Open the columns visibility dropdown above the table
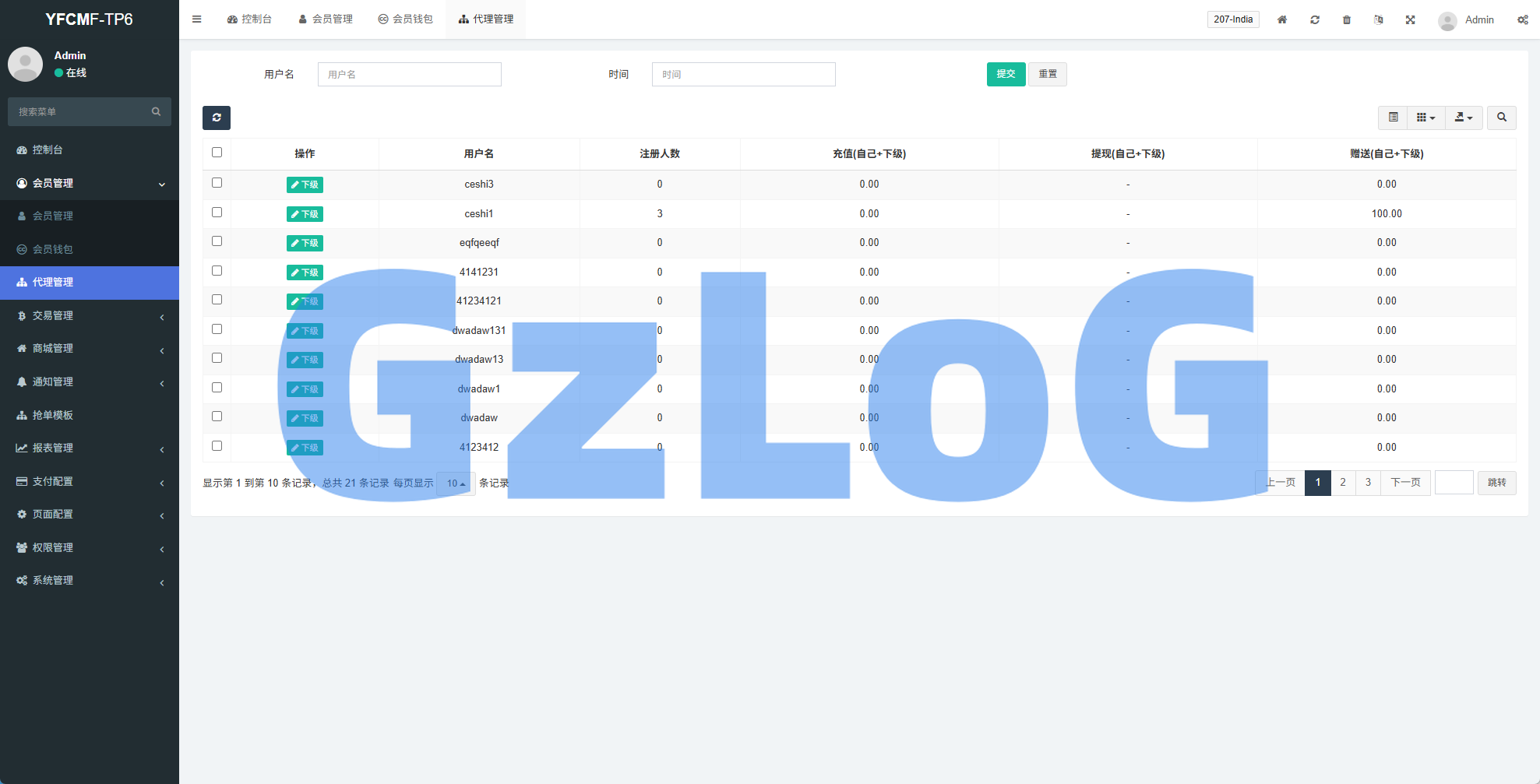1540x784 pixels. pos(1426,118)
